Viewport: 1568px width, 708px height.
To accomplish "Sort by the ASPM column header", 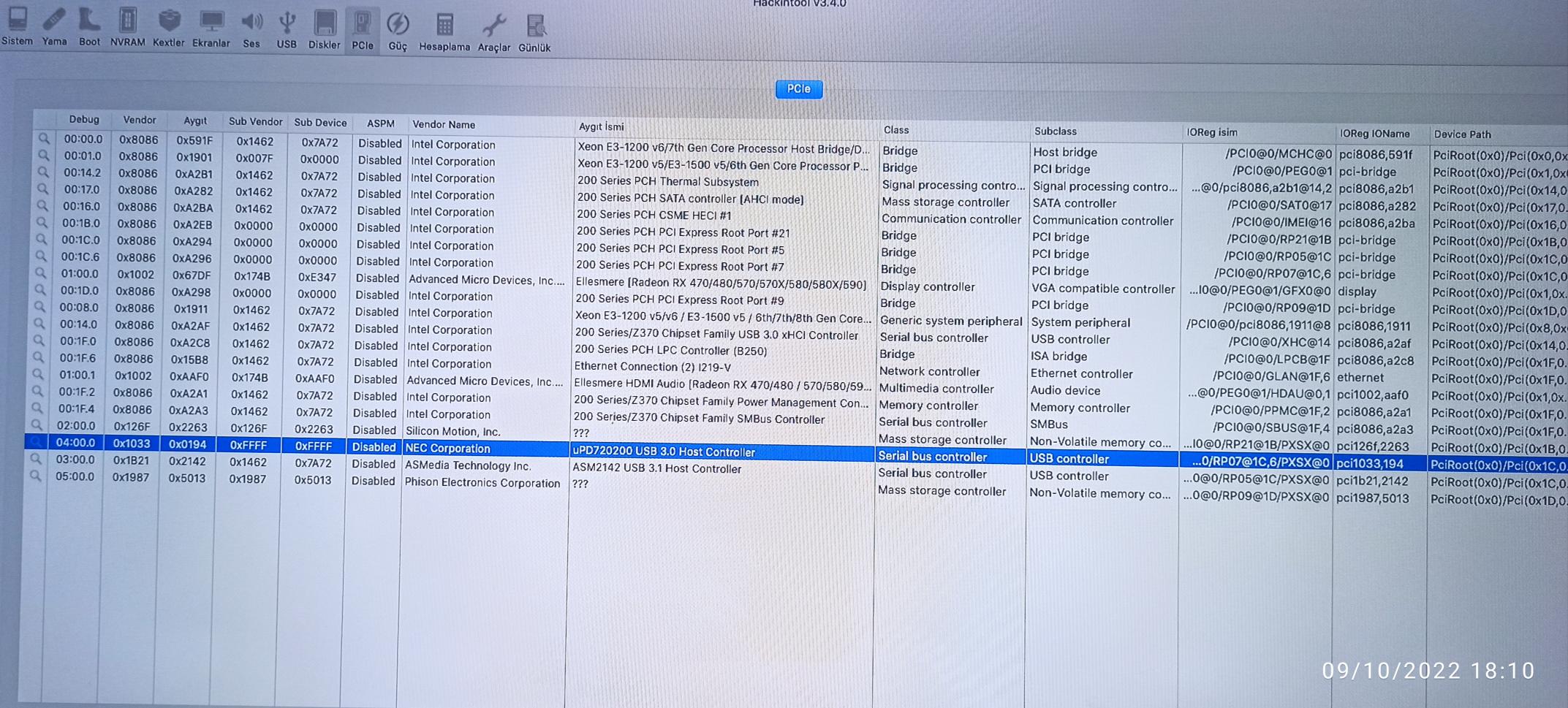I will [x=380, y=123].
